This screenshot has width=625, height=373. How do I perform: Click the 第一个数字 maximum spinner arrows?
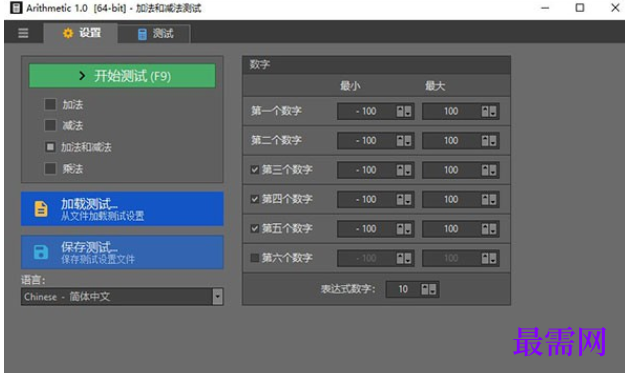pyautogui.click(x=489, y=111)
